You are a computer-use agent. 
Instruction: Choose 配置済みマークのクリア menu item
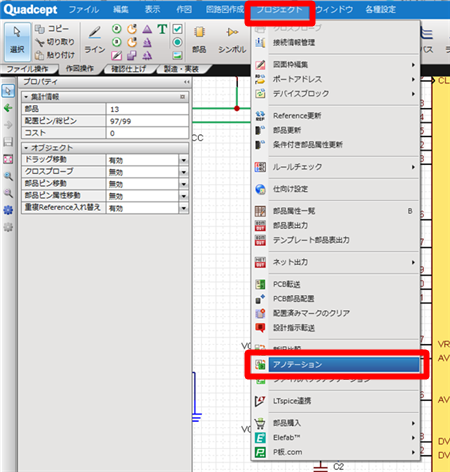click(336, 313)
